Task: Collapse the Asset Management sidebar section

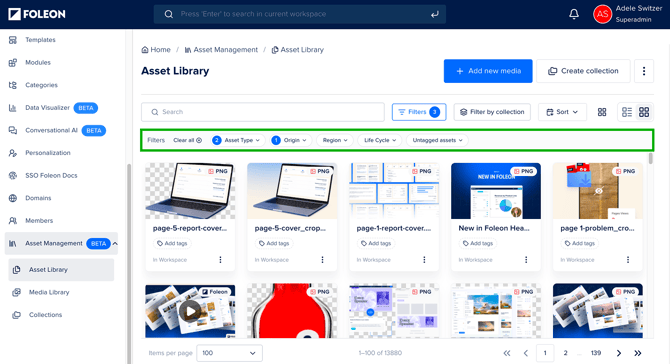Action: (115, 244)
